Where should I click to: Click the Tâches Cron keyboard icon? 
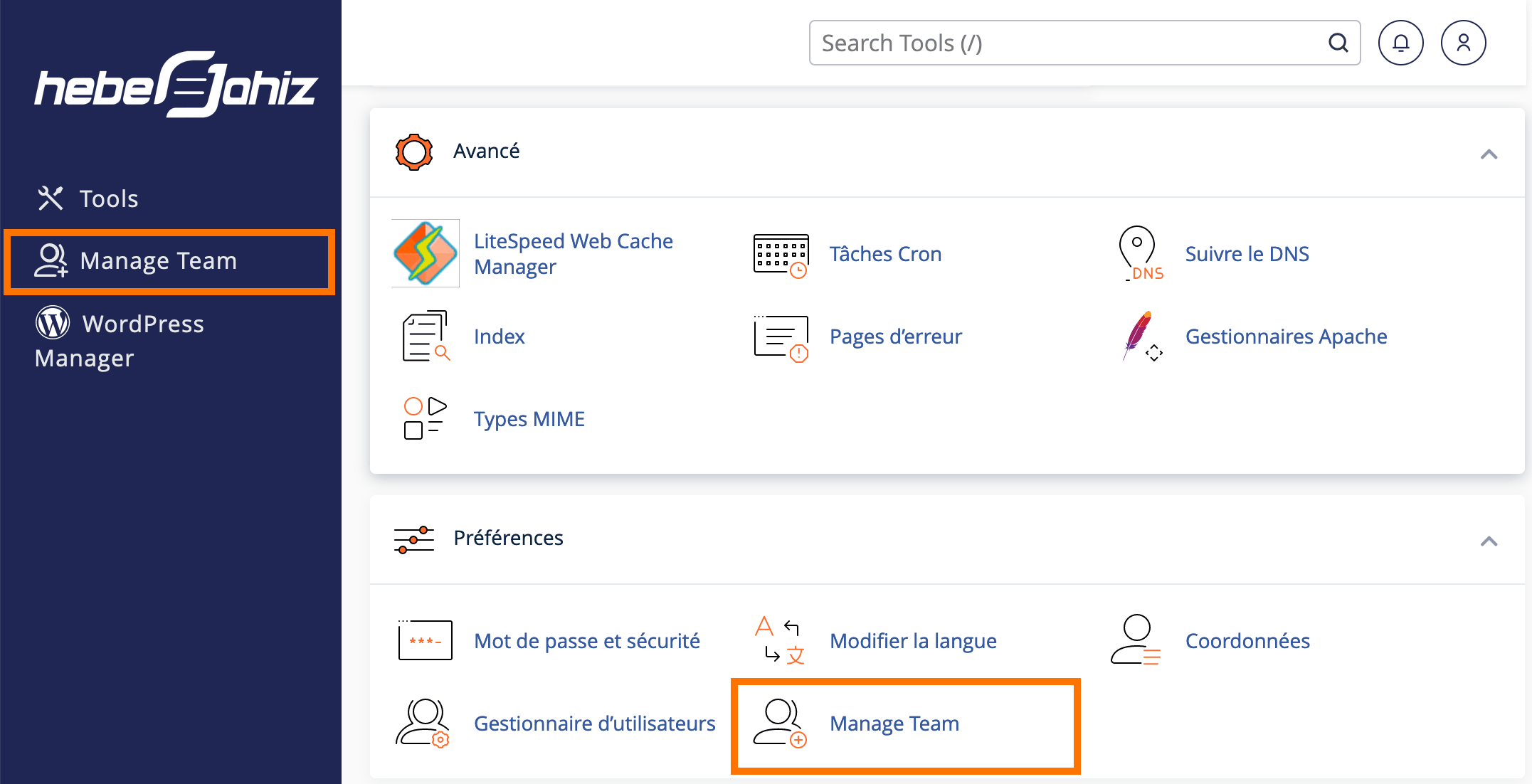[781, 255]
